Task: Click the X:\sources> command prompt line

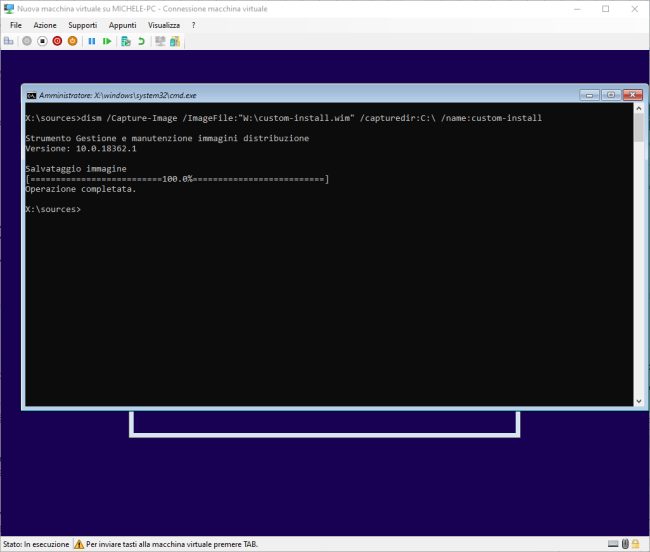Action: pos(53,209)
